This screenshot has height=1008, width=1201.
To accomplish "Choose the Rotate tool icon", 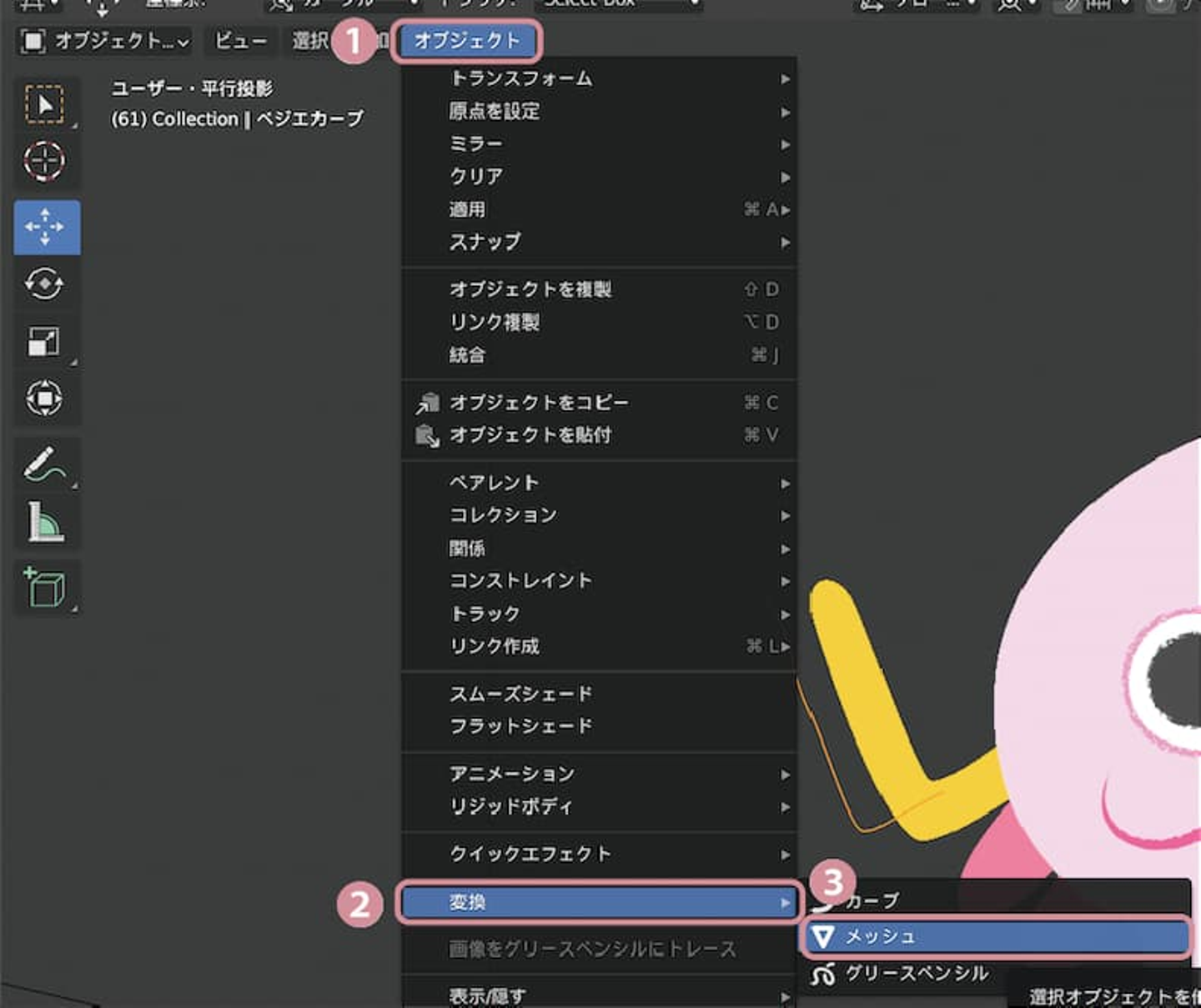I will (45, 284).
